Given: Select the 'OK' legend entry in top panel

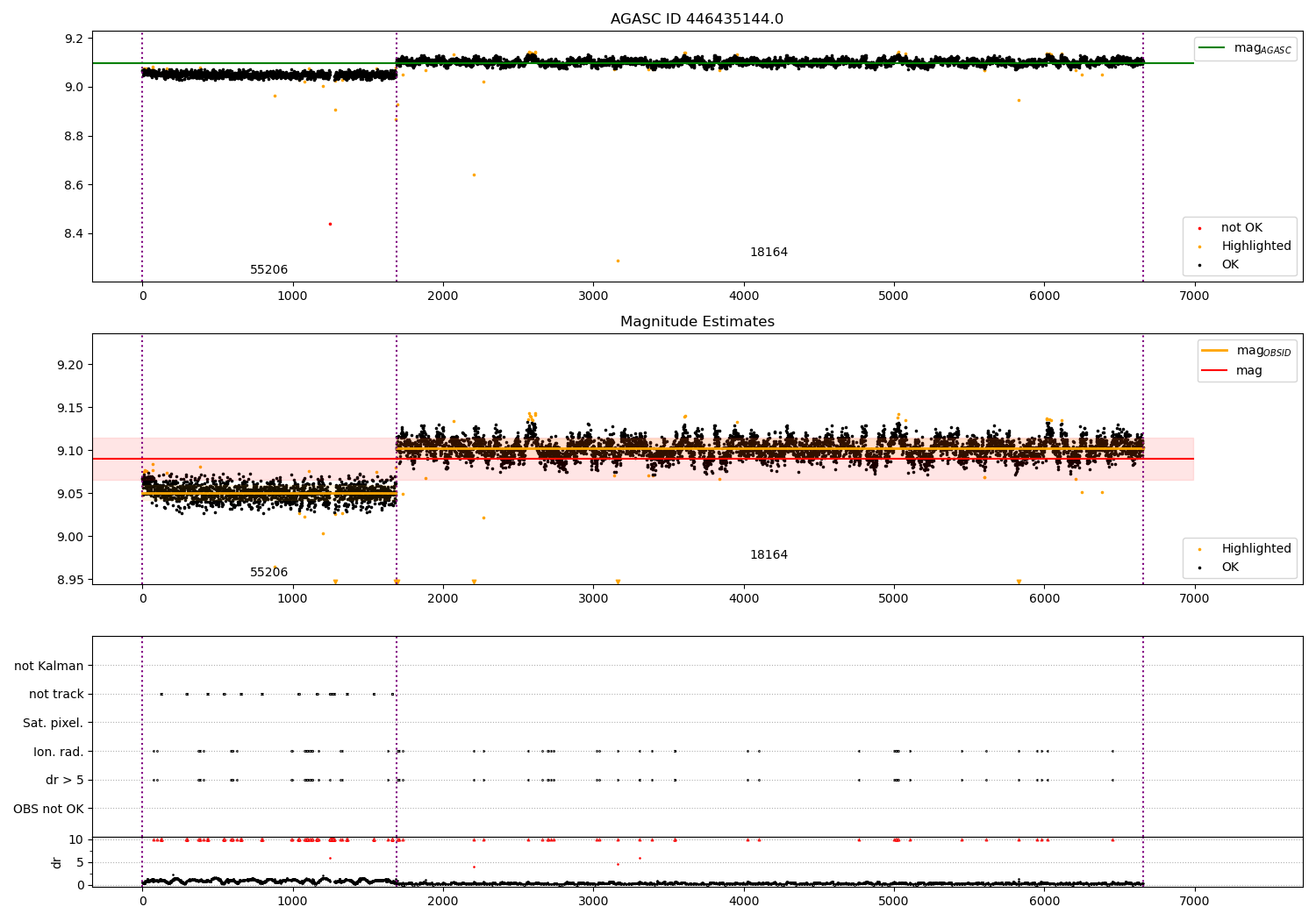Looking at the screenshot, I should pos(1230,265).
